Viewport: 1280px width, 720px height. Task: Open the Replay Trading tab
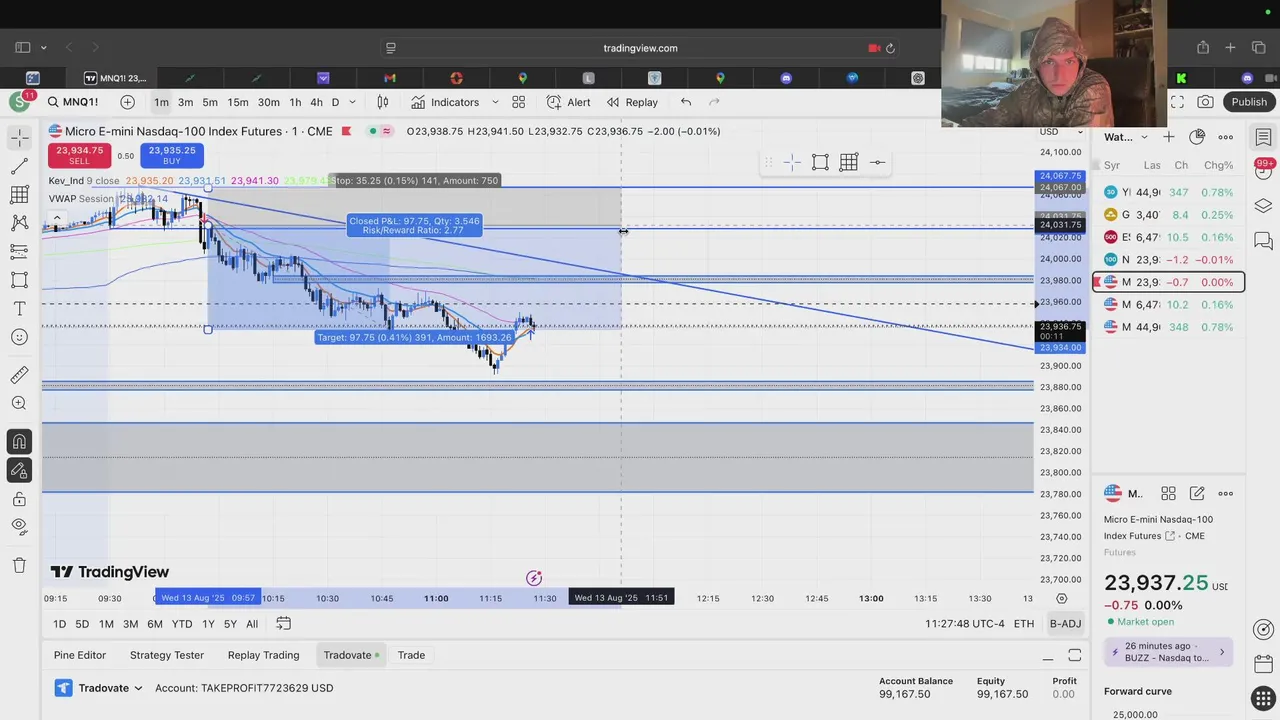tap(263, 655)
